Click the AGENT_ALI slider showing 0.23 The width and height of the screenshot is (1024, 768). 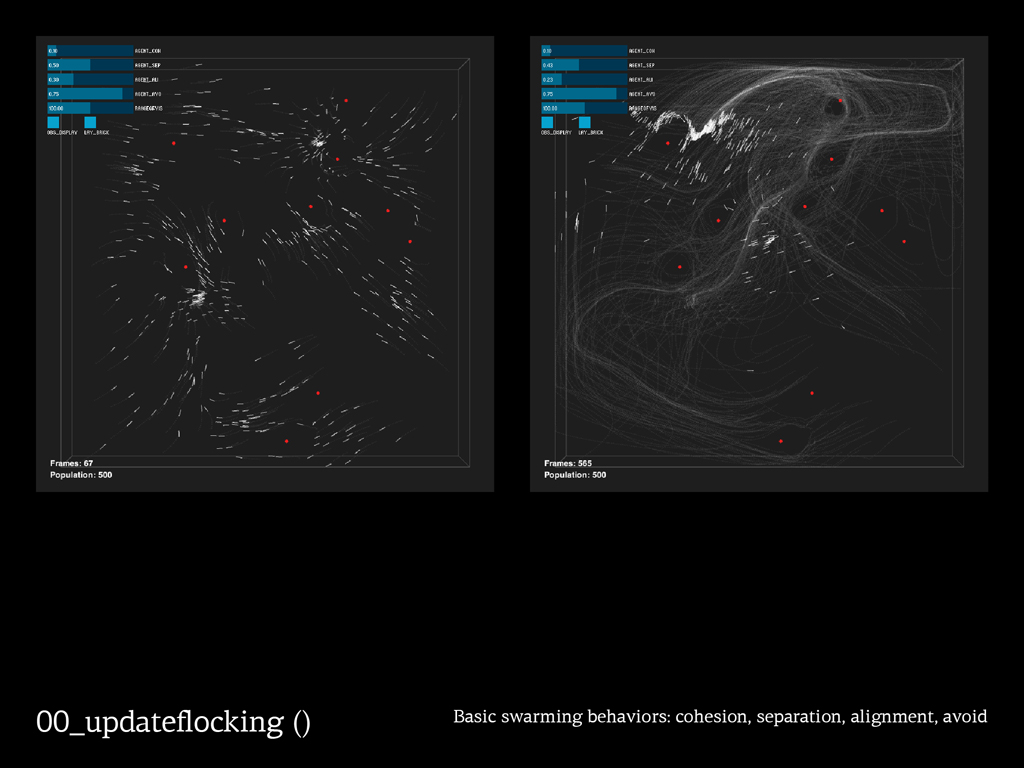(583, 79)
